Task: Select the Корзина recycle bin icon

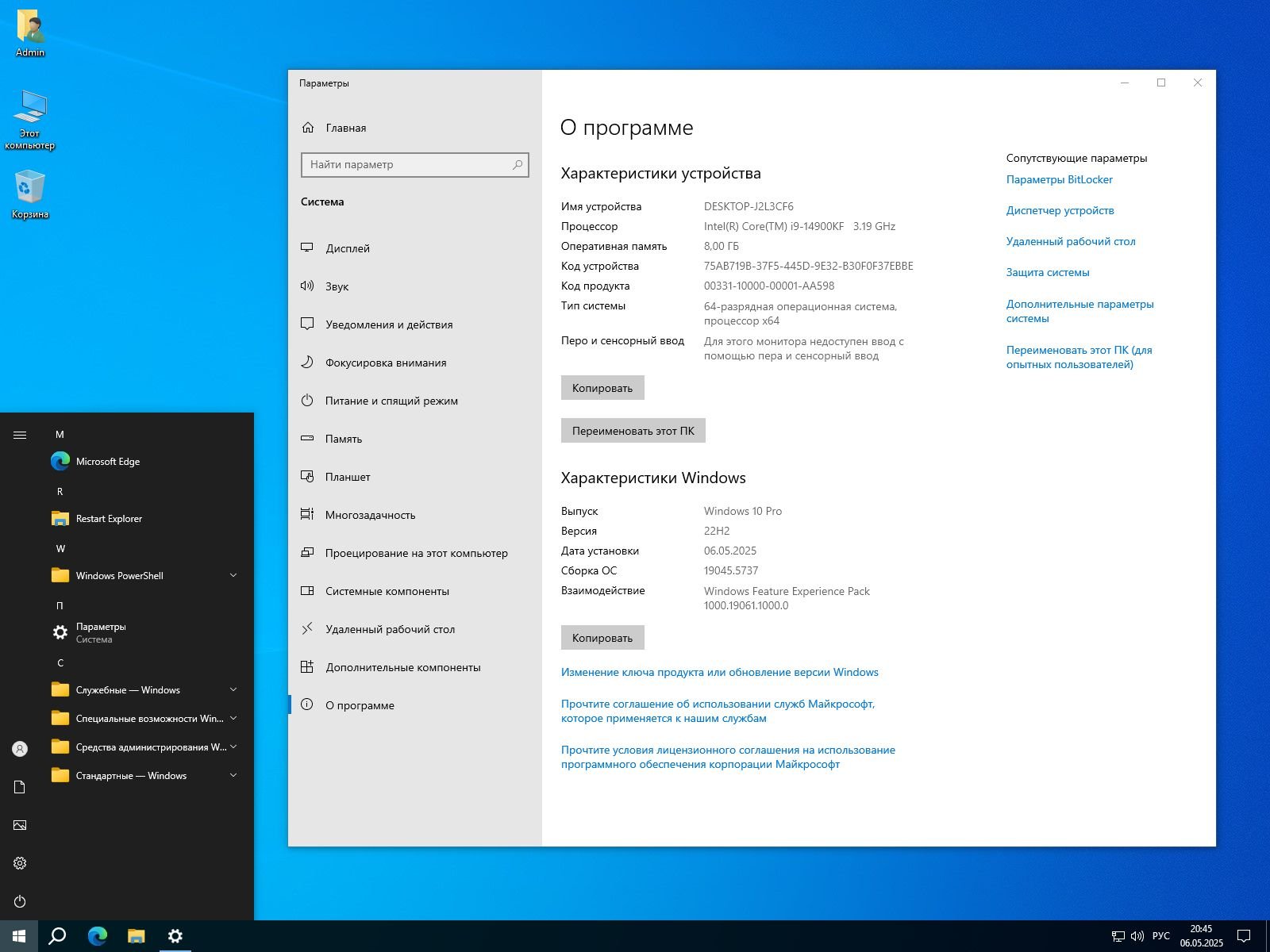Action: pyautogui.click(x=30, y=194)
